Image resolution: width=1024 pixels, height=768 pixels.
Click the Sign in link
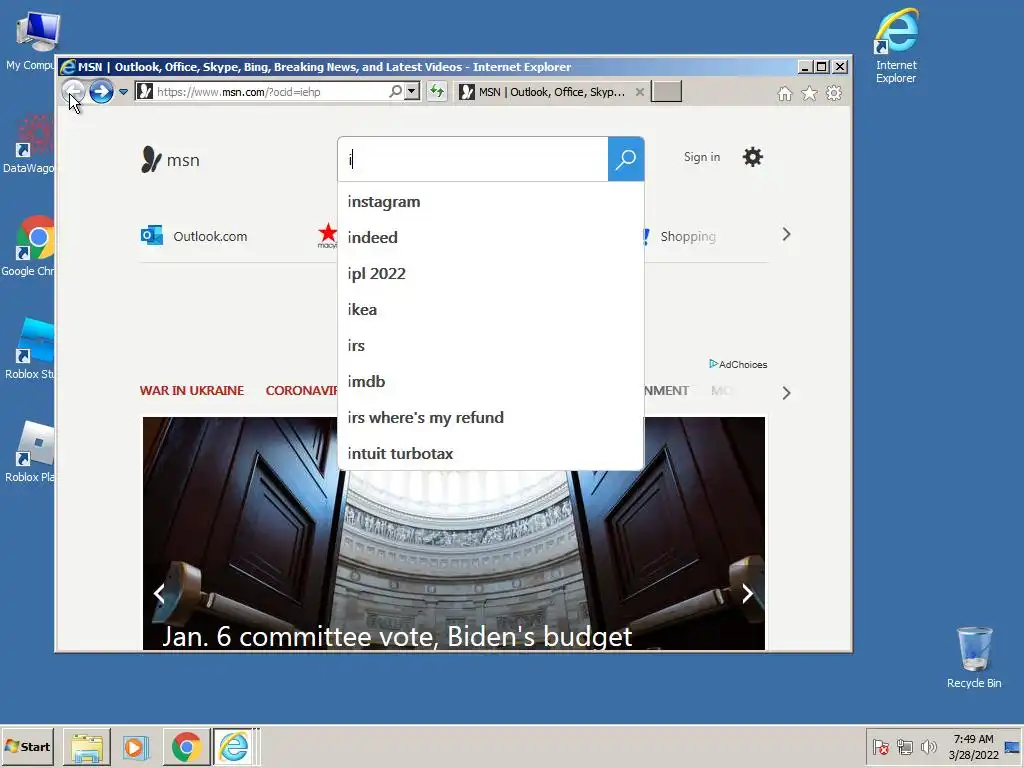point(701,157)
